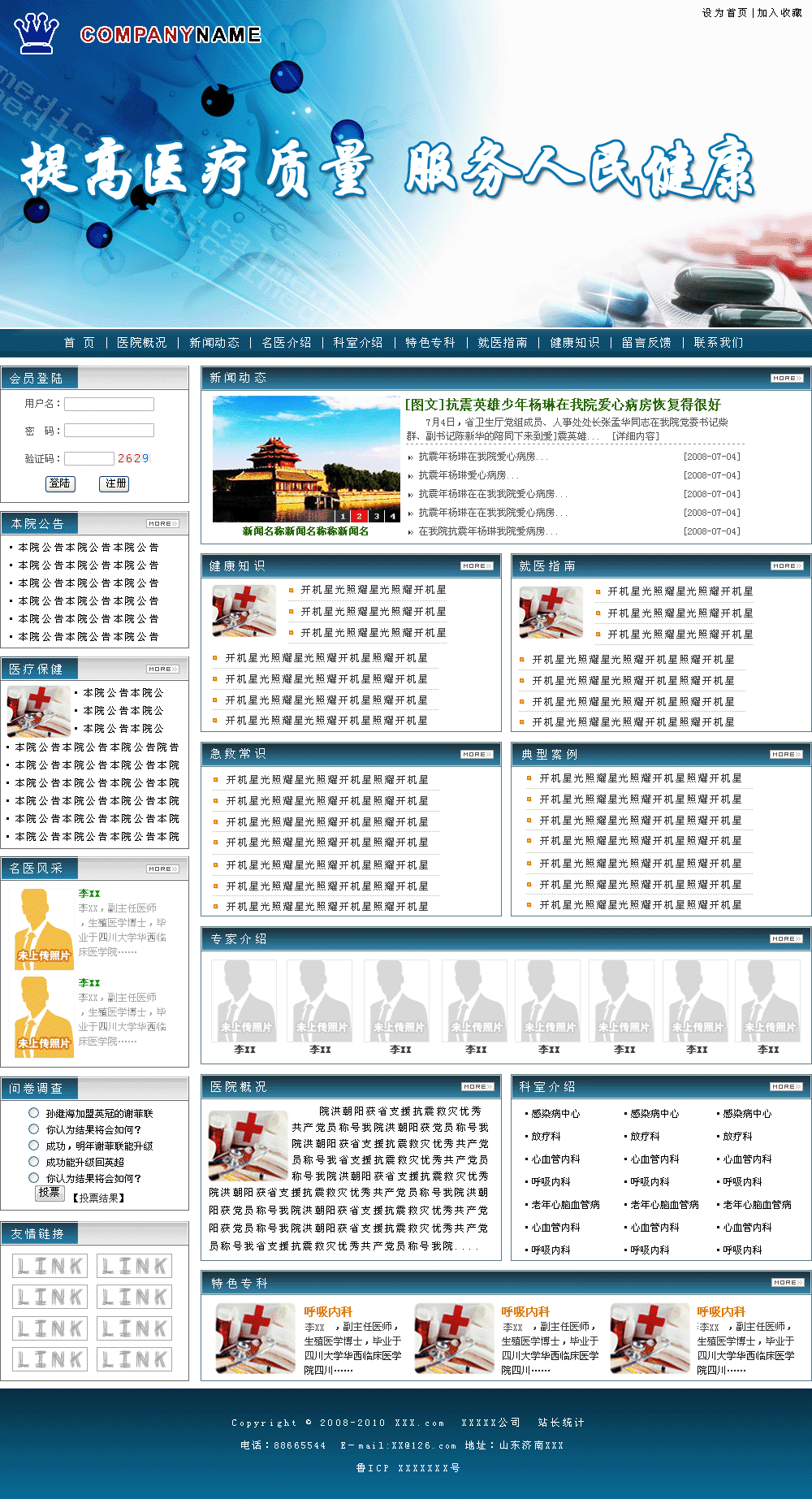Select radio option 孙继海加盟英冠的谢菲联
Viewport: 812px width, 1499px height.
pyautogui.click(x=34, y=1113)
